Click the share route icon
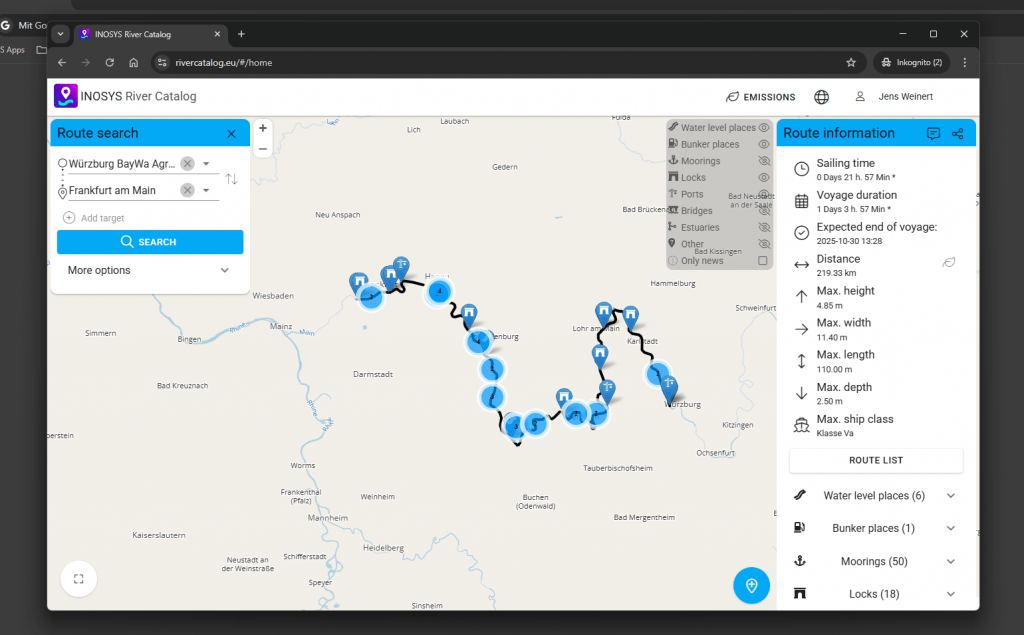Image resolution: width=1024 pixels, height=635 pixels. point(957,133)
